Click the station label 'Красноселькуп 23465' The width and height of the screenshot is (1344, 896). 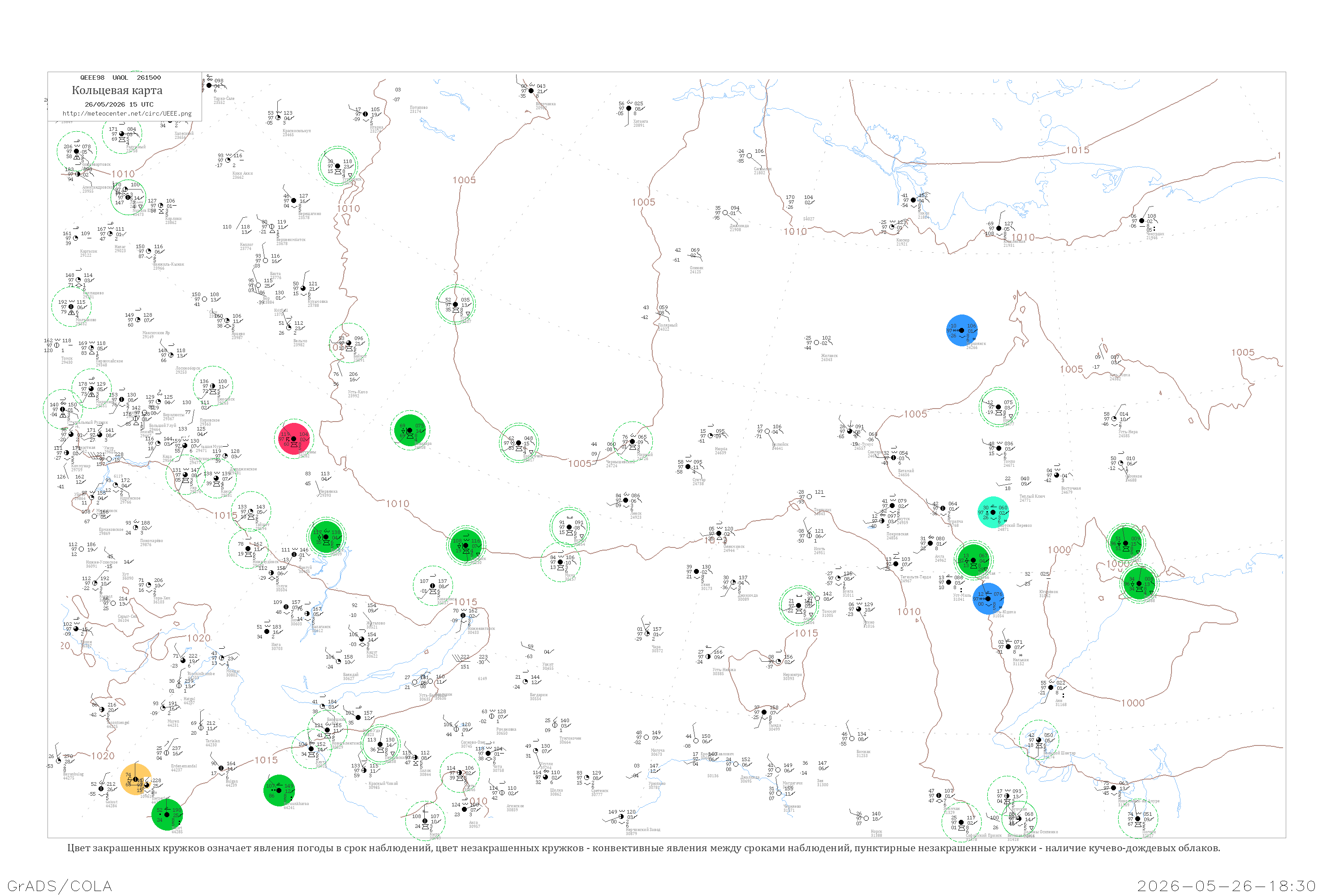(297, 133)
